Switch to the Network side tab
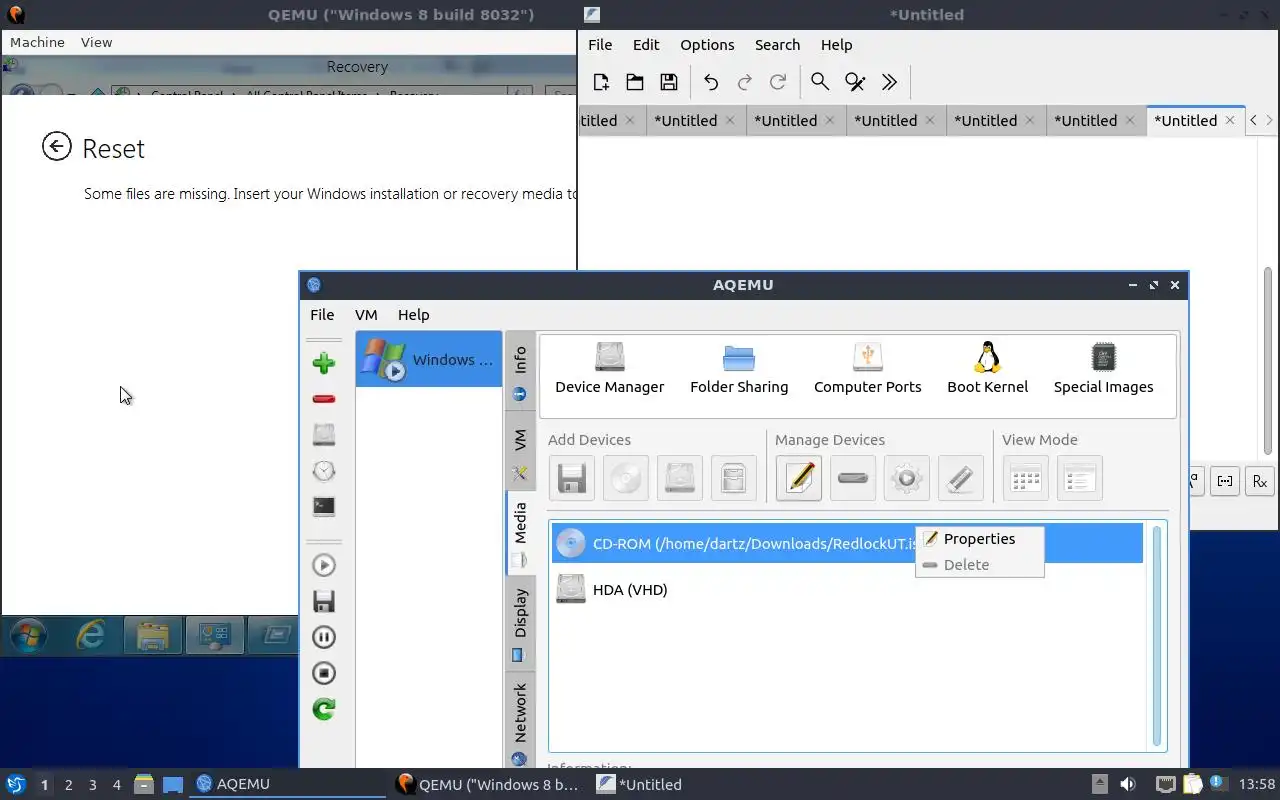Screen dimensions: 1280x800 [x=520, y=720]
